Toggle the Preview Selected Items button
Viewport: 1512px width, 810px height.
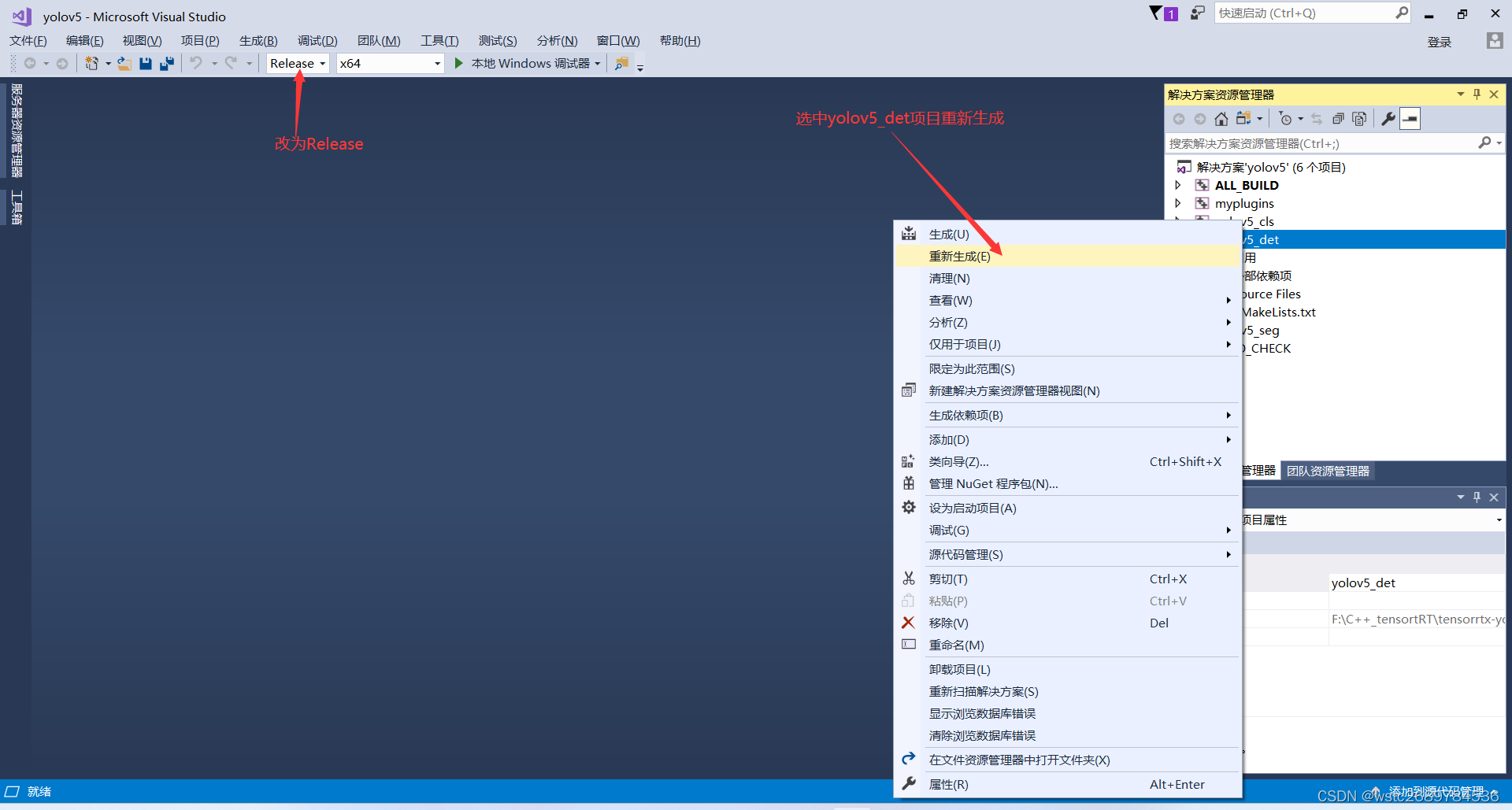coord(1410,119)
